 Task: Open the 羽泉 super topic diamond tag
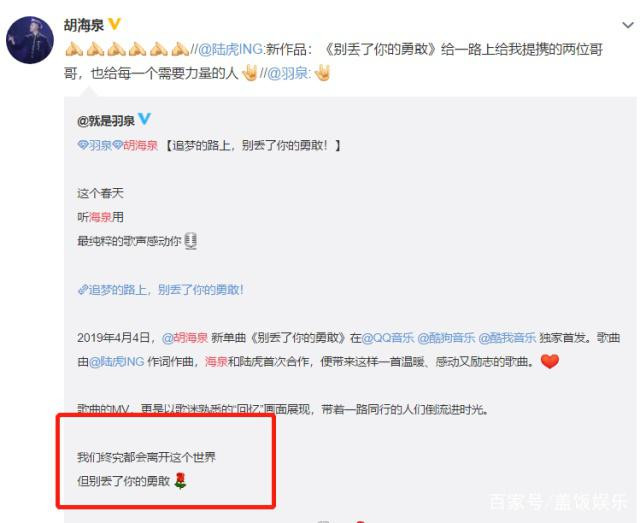click(x=95, y=145)
